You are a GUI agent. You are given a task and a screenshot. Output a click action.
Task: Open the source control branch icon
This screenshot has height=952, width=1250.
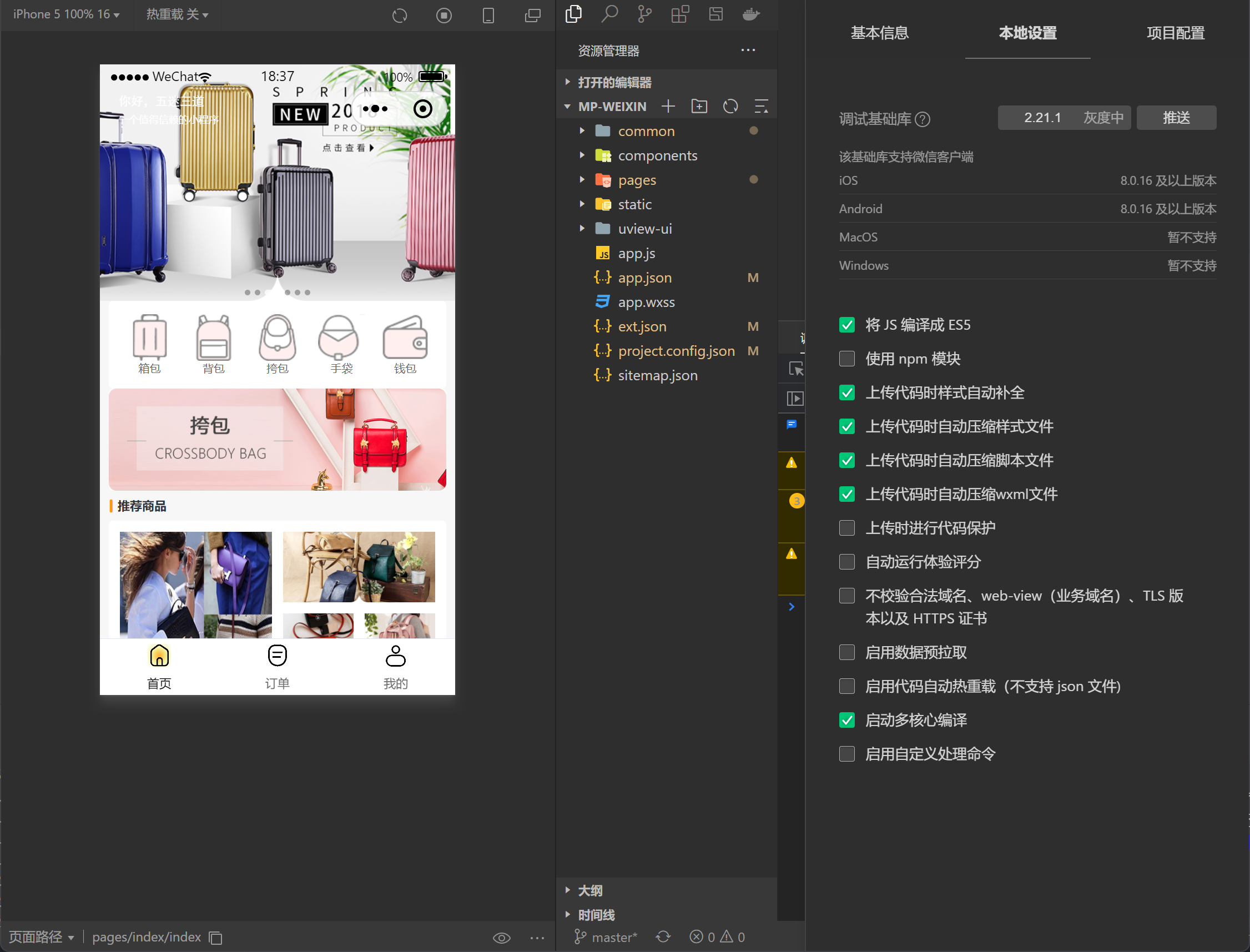(x=644, y=13)
